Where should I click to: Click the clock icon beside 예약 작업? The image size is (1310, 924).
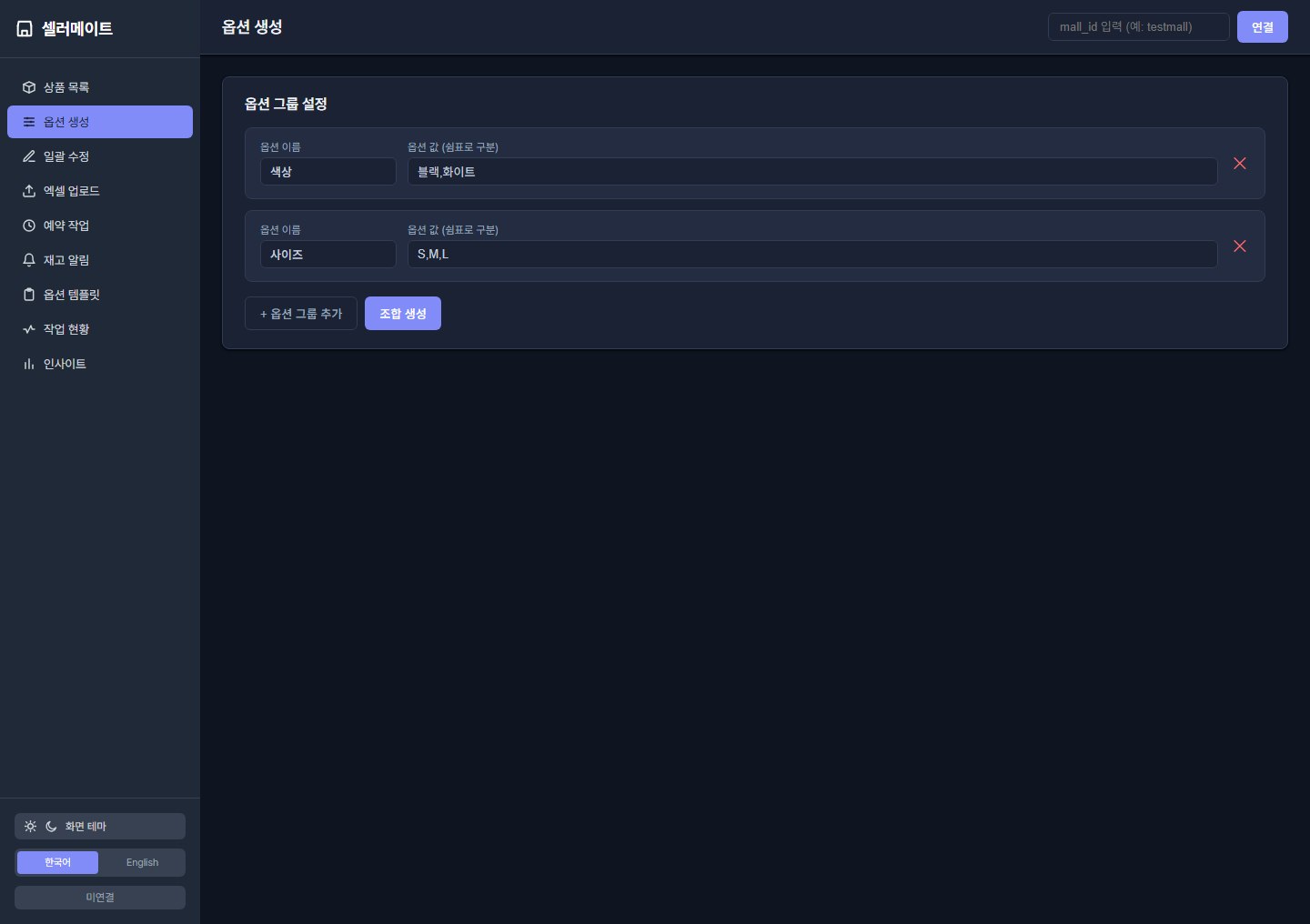pos(29,226)
